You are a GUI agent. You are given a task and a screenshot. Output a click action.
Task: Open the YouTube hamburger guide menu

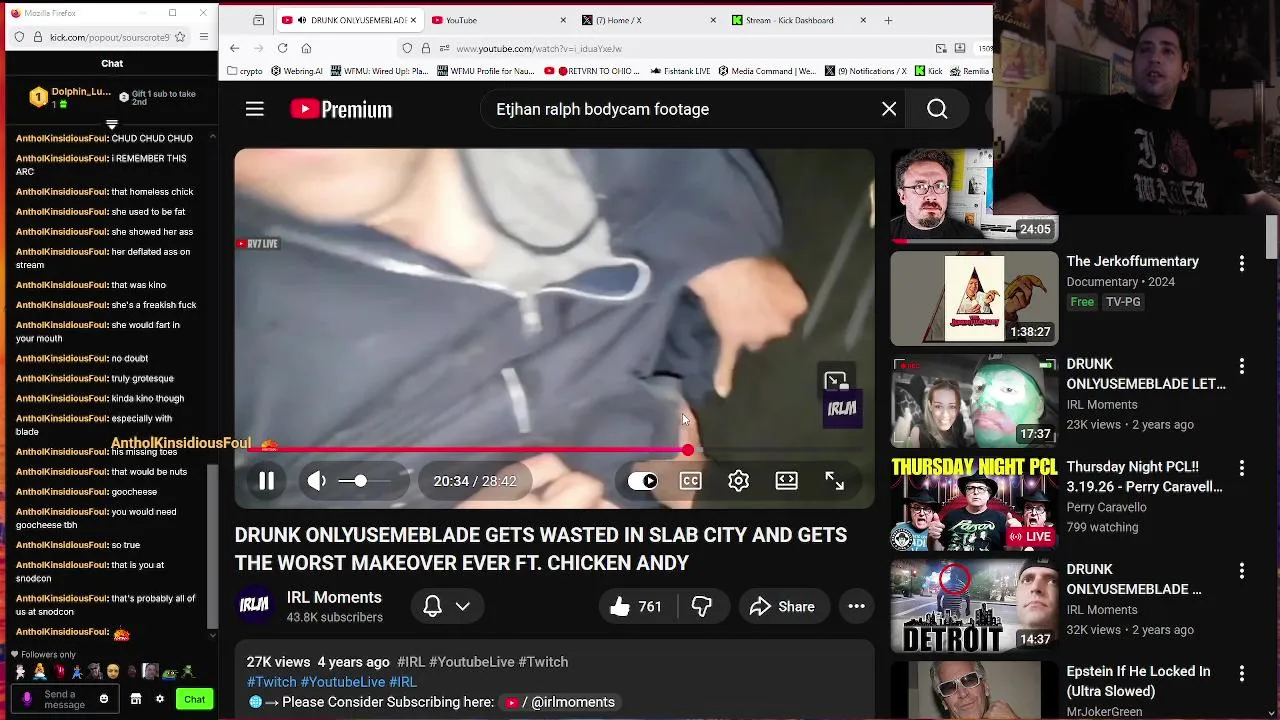(255, 109)
